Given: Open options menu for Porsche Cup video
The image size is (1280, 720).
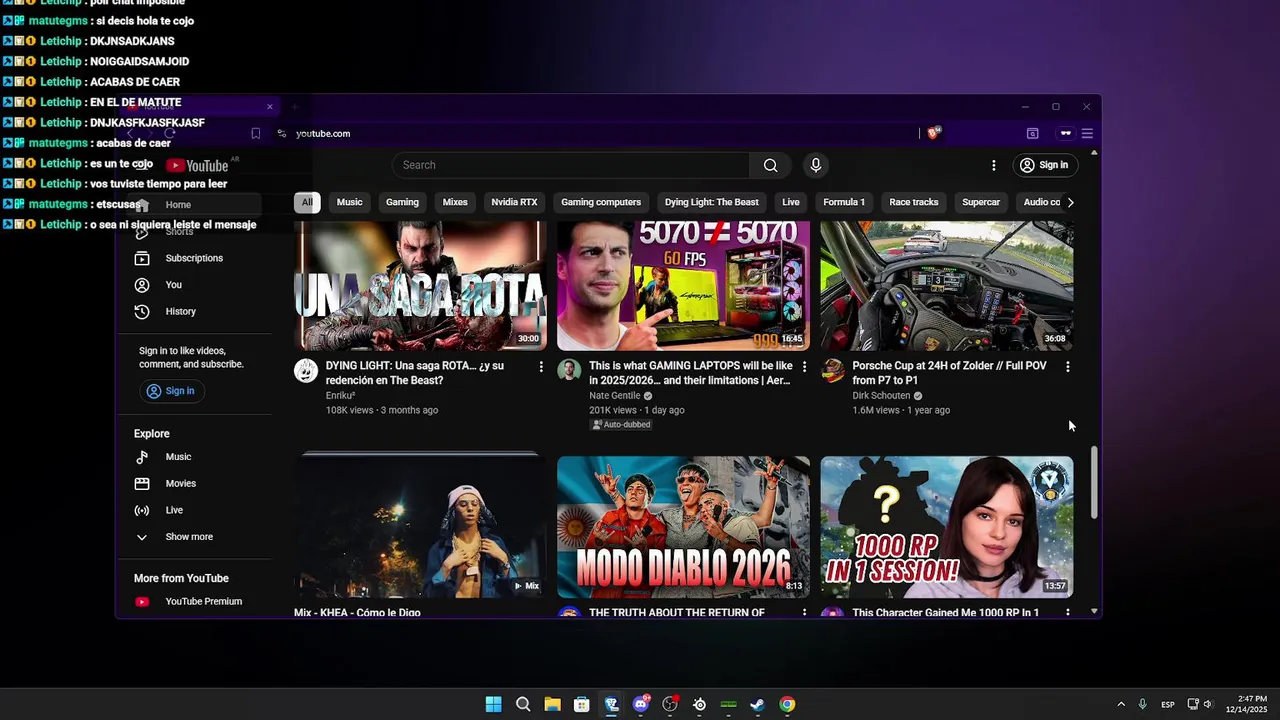Looking at the screenshot, I should pos(1068,367).
